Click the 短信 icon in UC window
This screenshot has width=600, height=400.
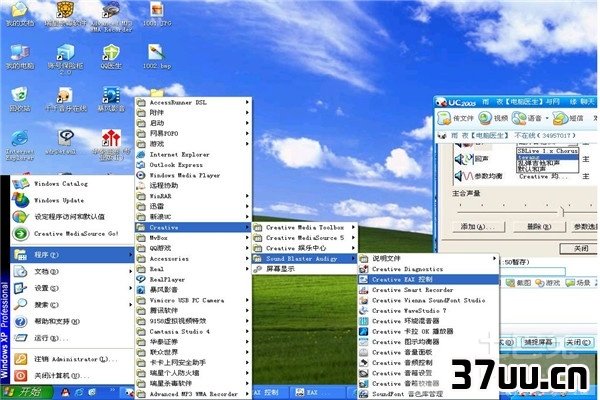click(560, 118)
